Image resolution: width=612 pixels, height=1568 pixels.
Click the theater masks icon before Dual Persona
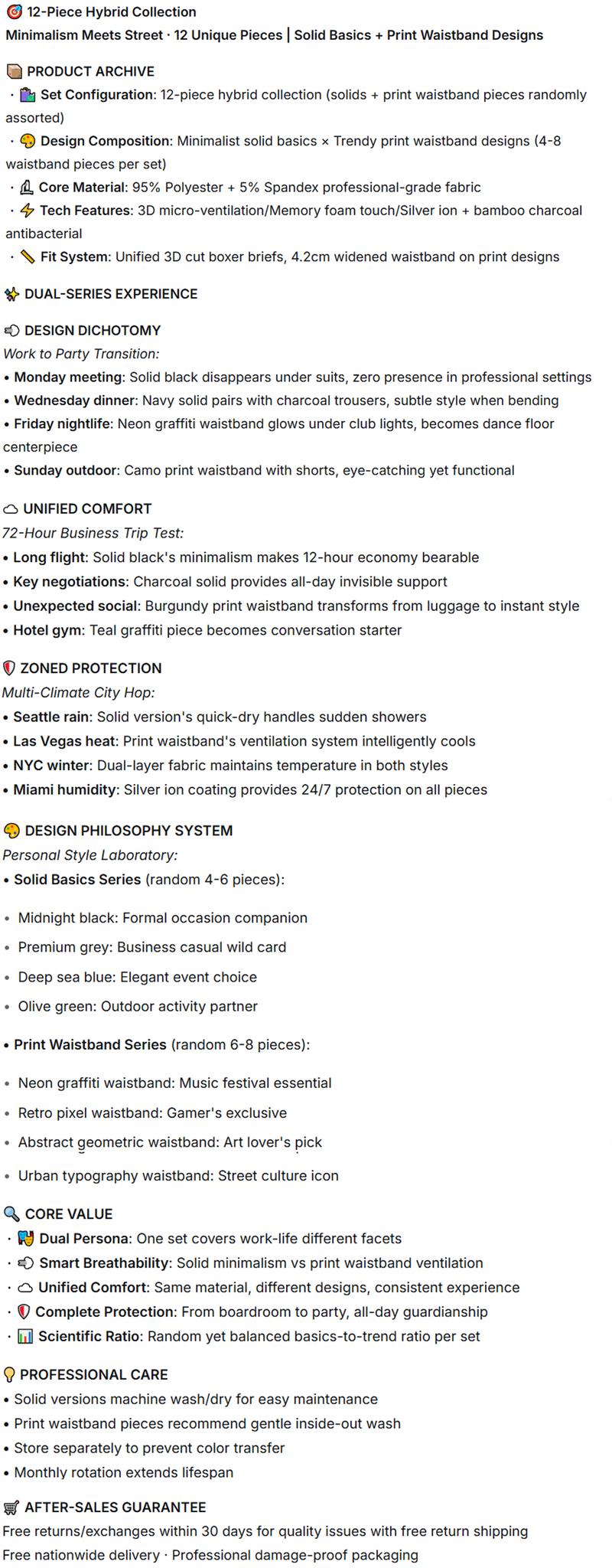pyautogui.click(x=26, y=1239)
